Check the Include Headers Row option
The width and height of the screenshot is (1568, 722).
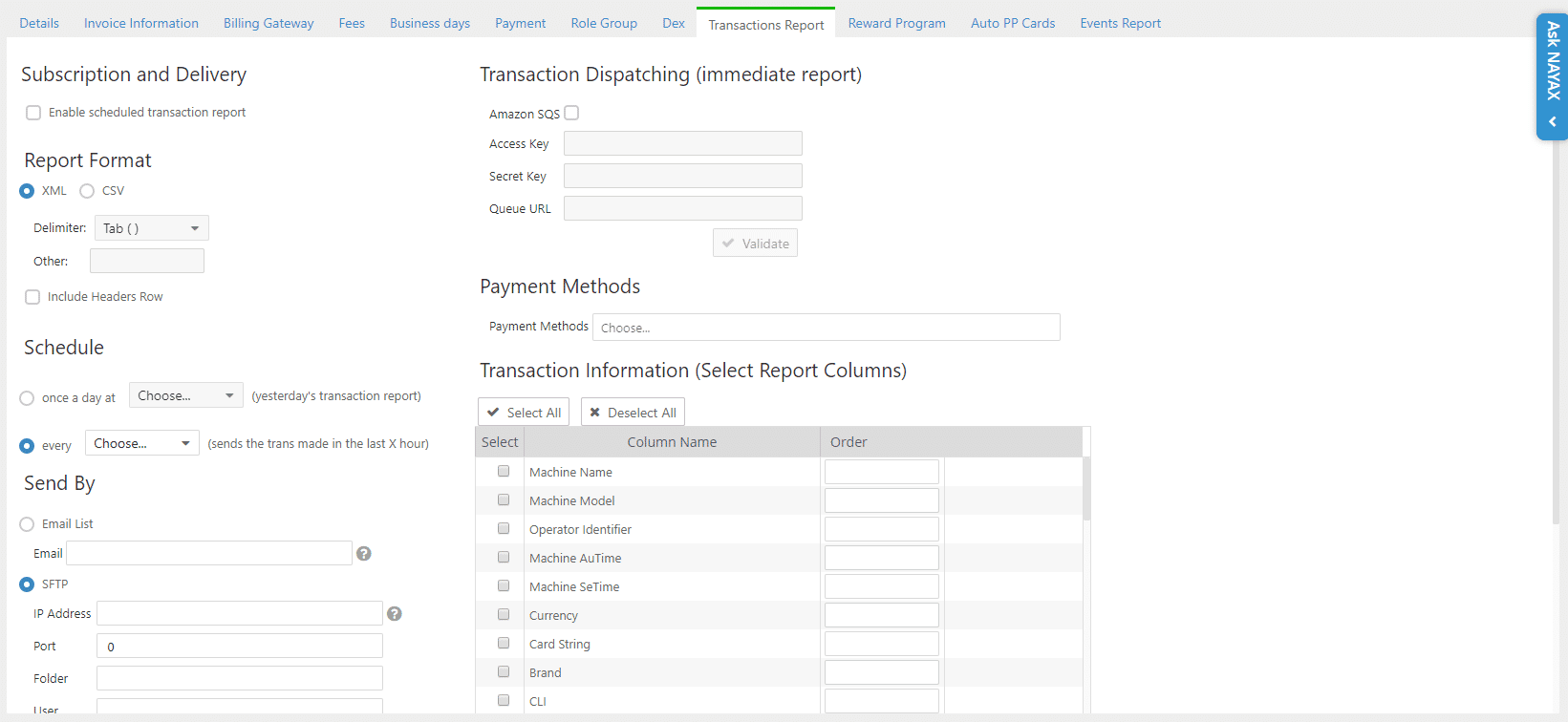32,297
